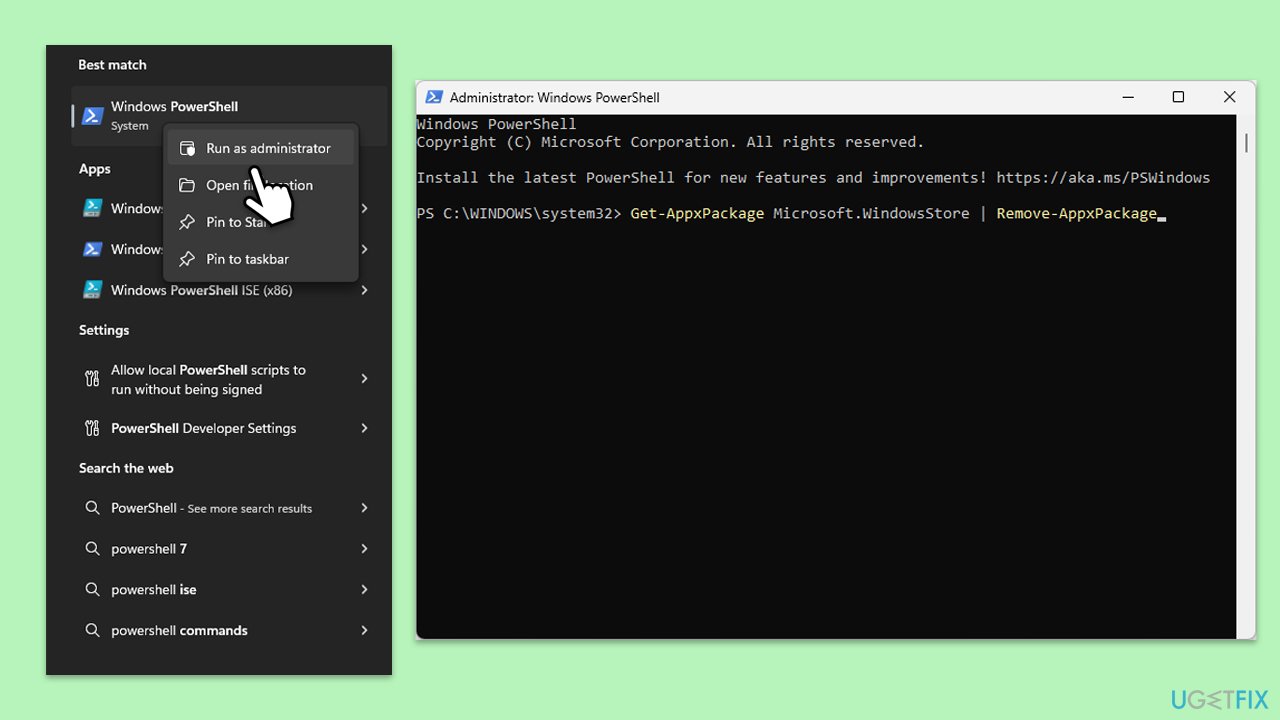The height and width of the screenshot is (720, 1280).
Task: Open the https://aka.ms/PSWindows link in PowerShell
Action: [x=1103, y=178]
